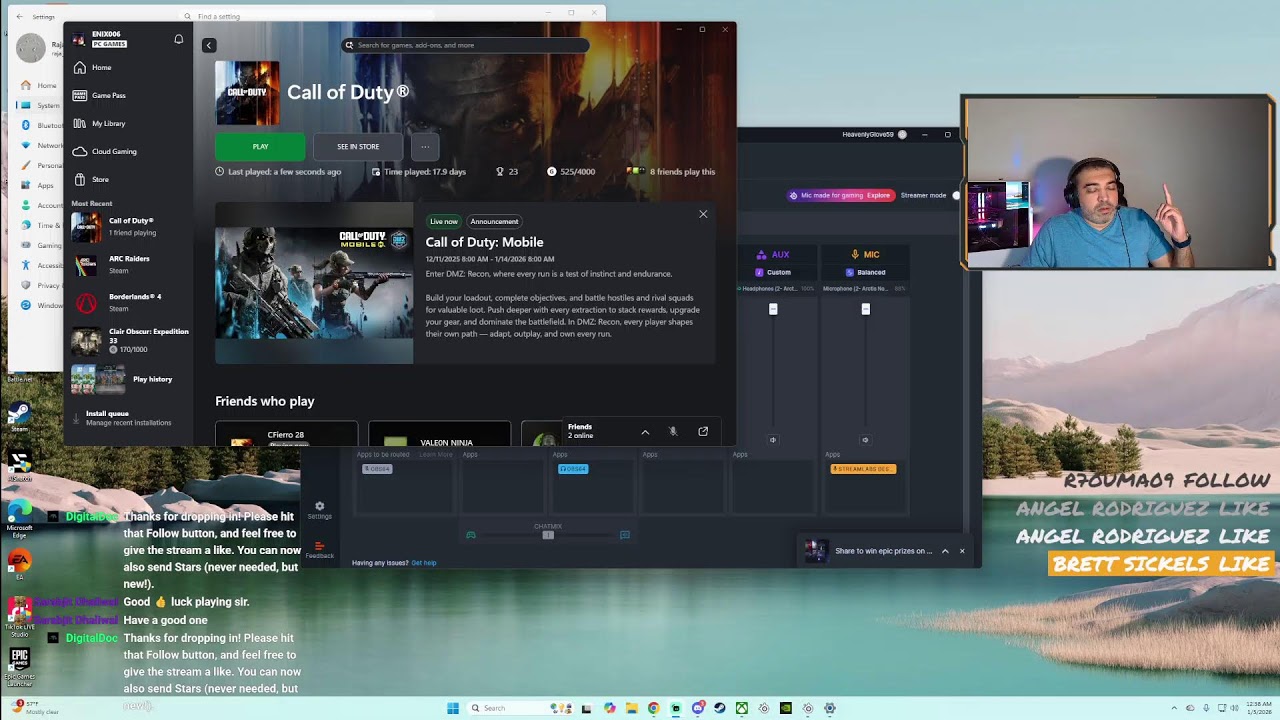This screenshot has height=720, width=1280.
Task: Click the AUX channel header
Action: (773, 255)
